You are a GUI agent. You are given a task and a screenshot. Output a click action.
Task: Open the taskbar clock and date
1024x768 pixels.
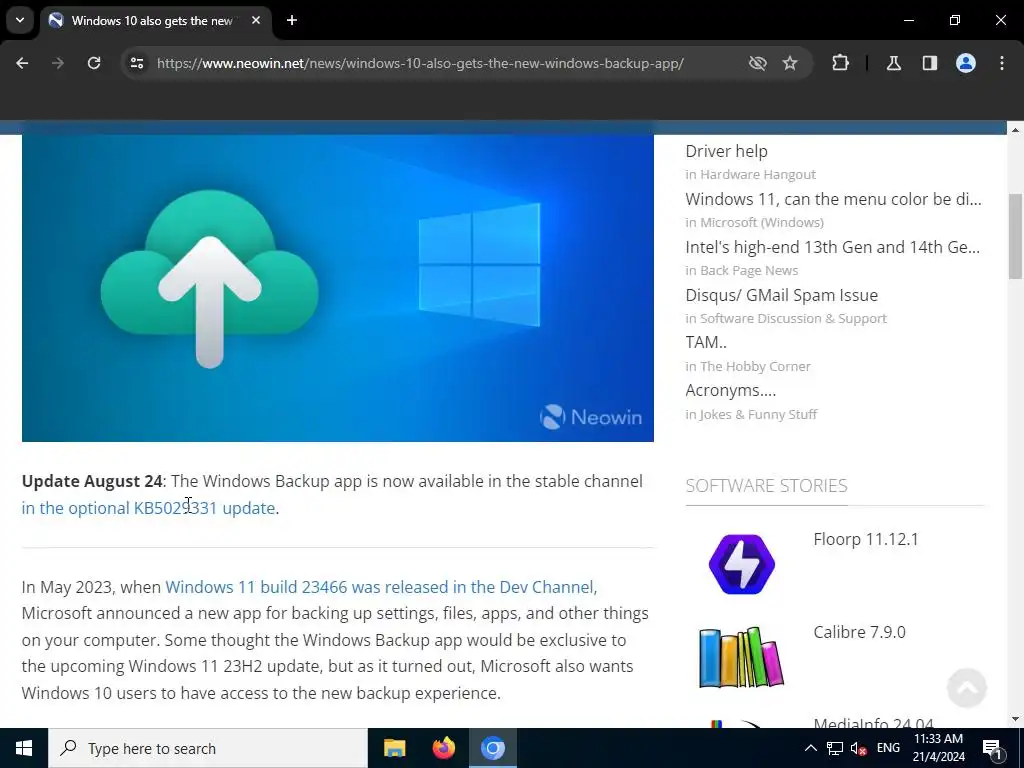(938, 748)
